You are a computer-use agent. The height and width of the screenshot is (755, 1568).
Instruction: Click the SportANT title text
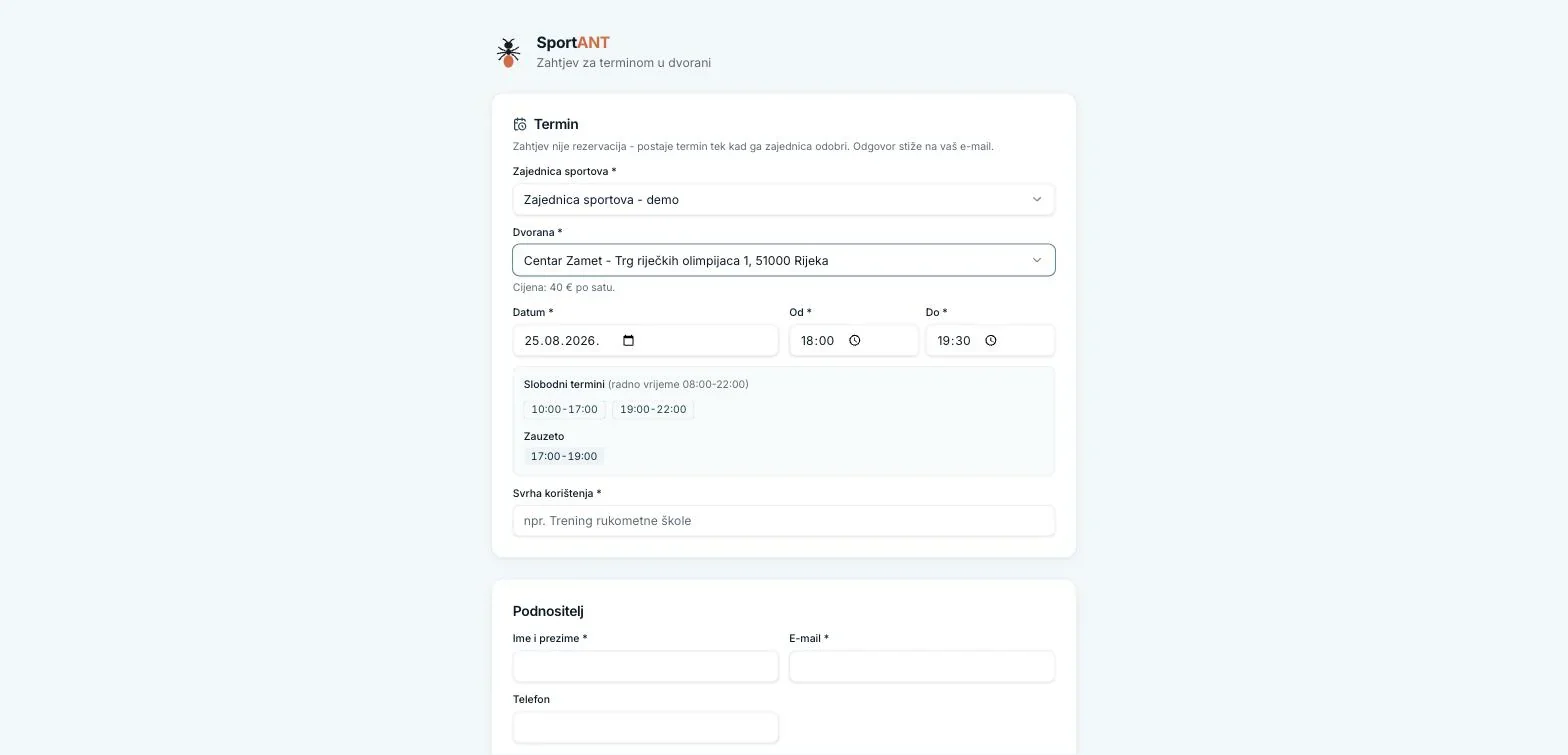tap(573, 43)
